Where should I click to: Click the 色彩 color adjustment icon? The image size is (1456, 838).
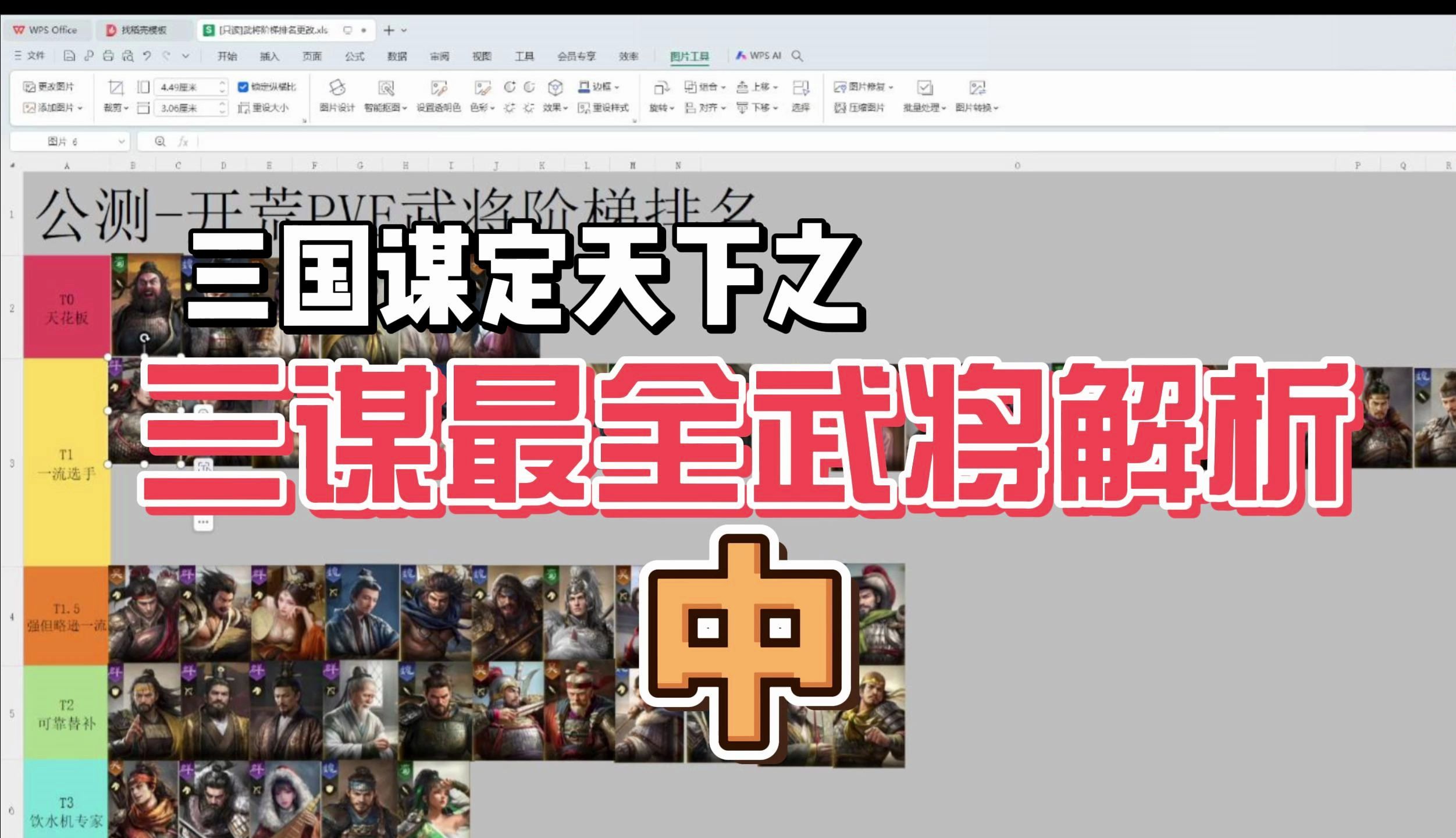pos(482,88)
